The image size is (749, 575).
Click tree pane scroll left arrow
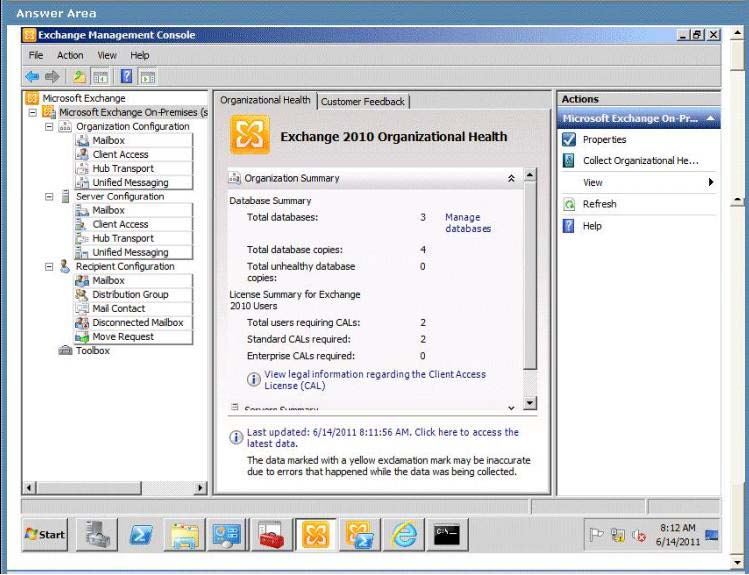pyautogui.click(x=29, y=488)
